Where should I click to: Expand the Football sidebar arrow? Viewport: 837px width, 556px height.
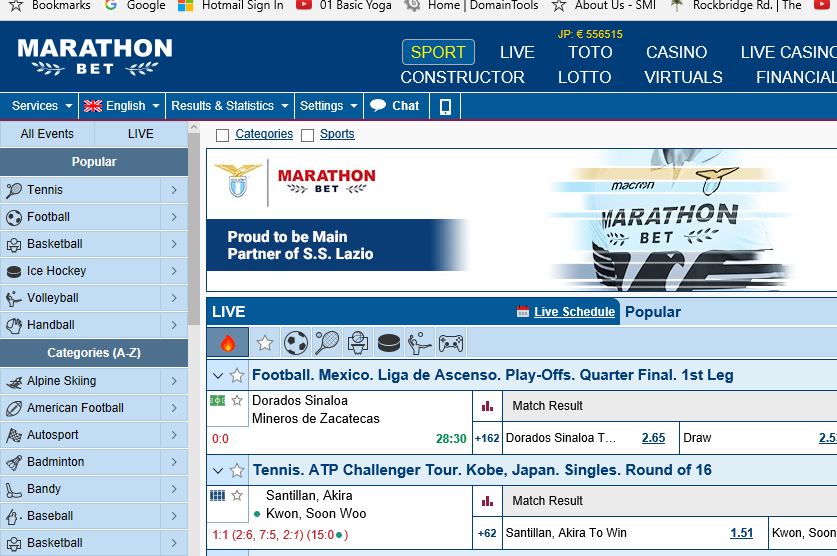(174, 217)
